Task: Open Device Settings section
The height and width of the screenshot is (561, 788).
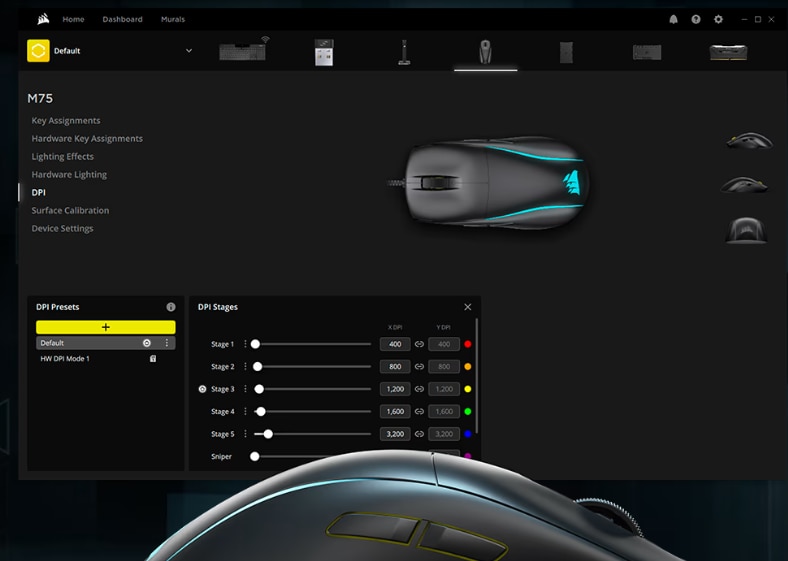Action: pos(62,228)
